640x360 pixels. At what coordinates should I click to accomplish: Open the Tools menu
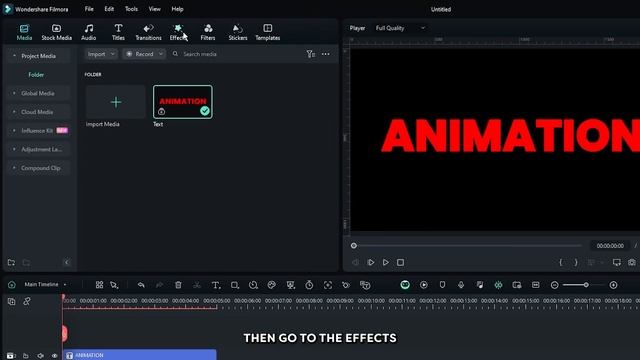click(131, 9)
